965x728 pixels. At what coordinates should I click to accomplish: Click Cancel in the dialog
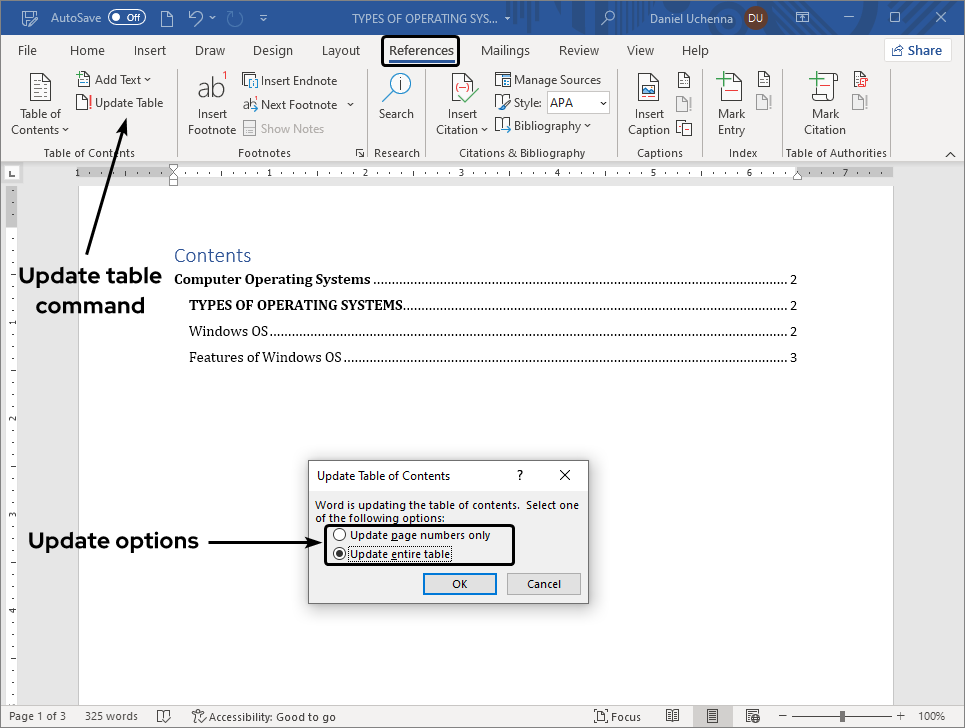(544, 584)
